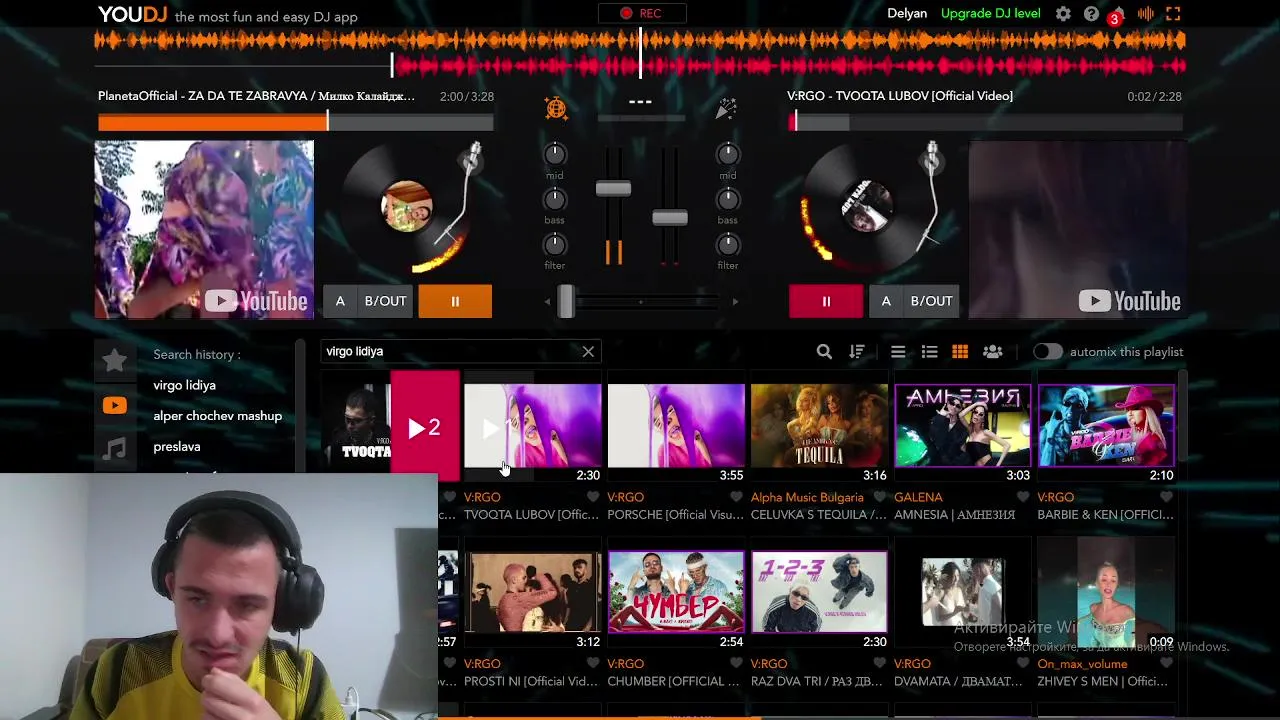
Task: Select YouTube source in sidebar
Action: 115,405
